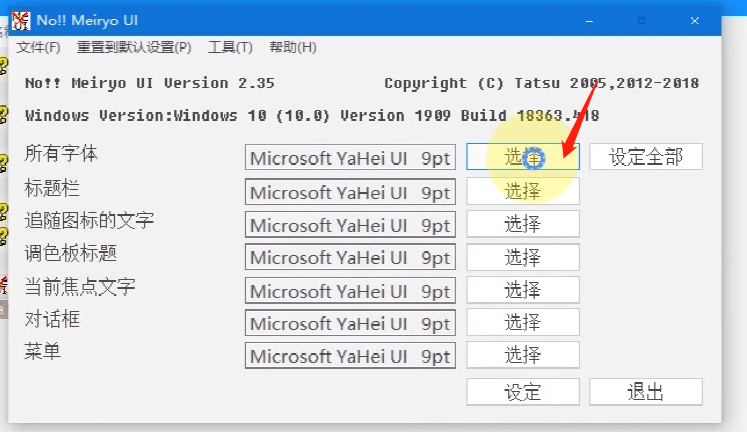Screen dimensions: 747x432
Task: Close the No!! Meiryo UI window
Action: (x=695, y=21)
